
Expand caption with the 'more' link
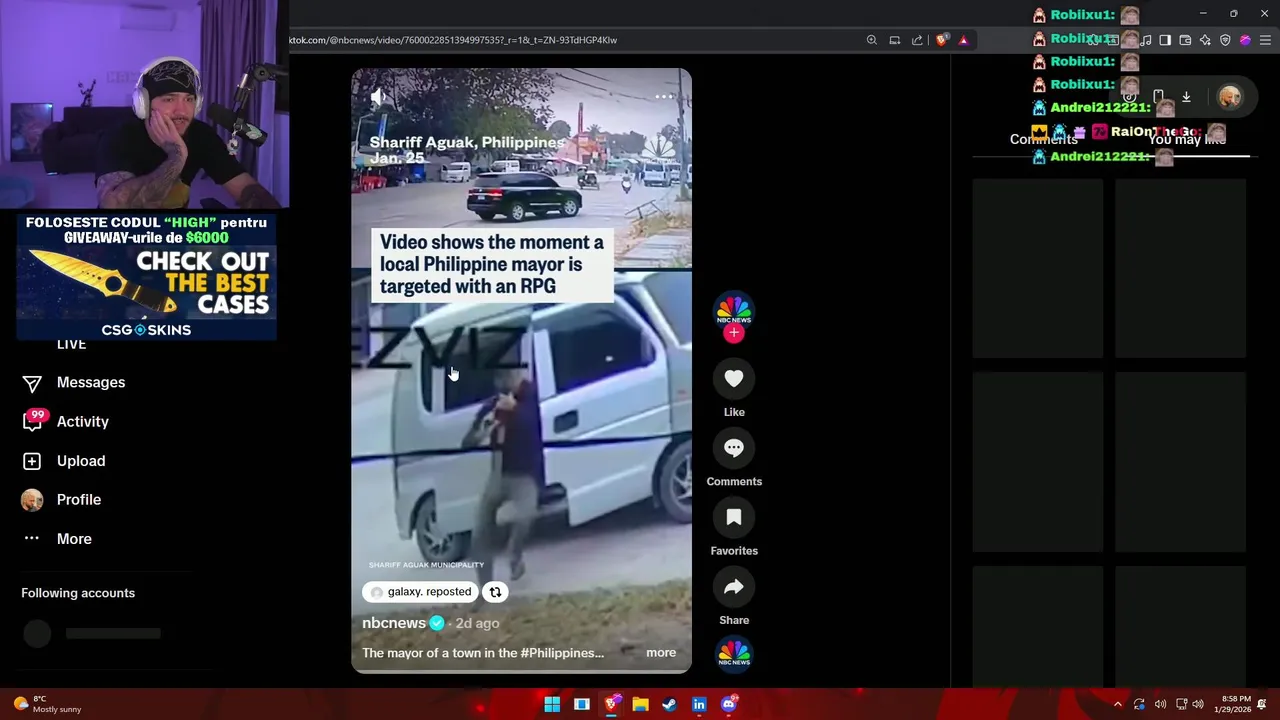pos(661,652)
